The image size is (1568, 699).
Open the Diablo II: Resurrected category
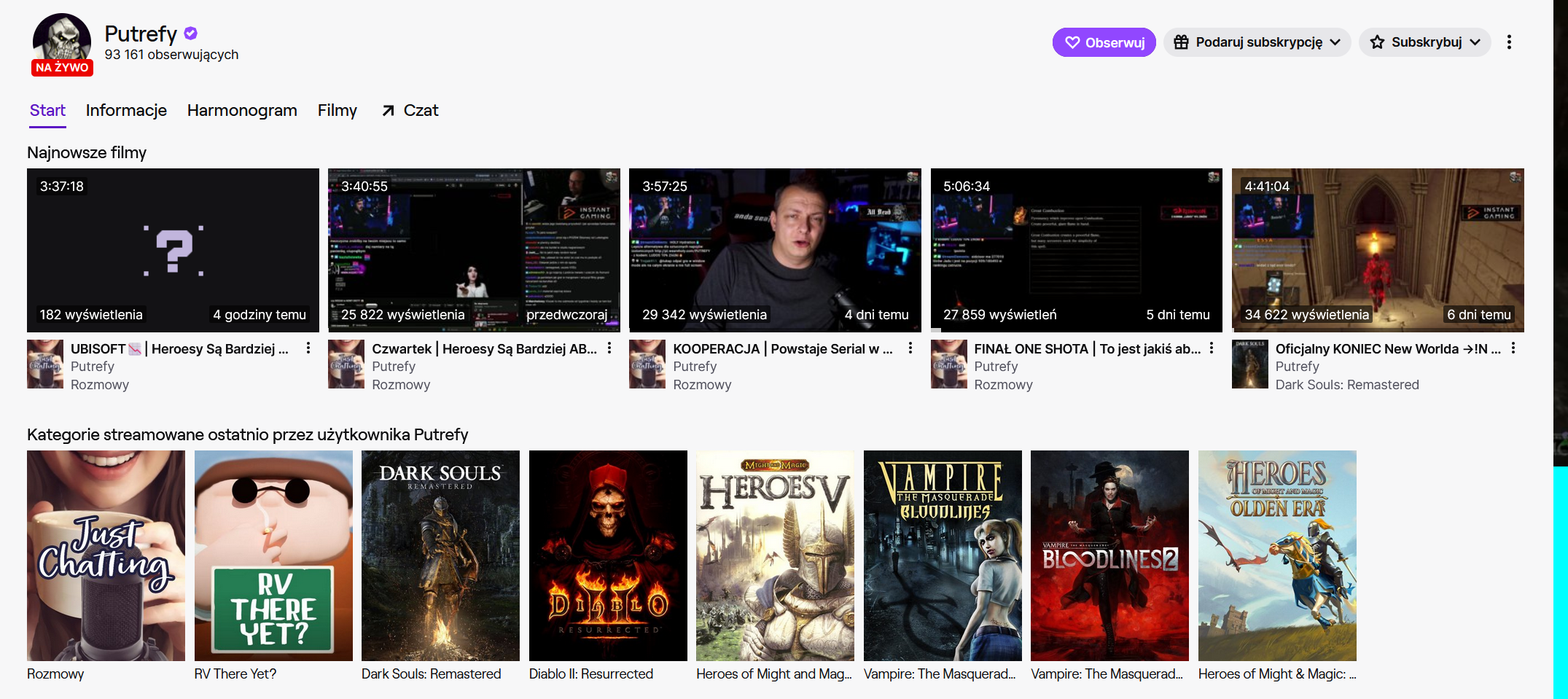[608, 555]
